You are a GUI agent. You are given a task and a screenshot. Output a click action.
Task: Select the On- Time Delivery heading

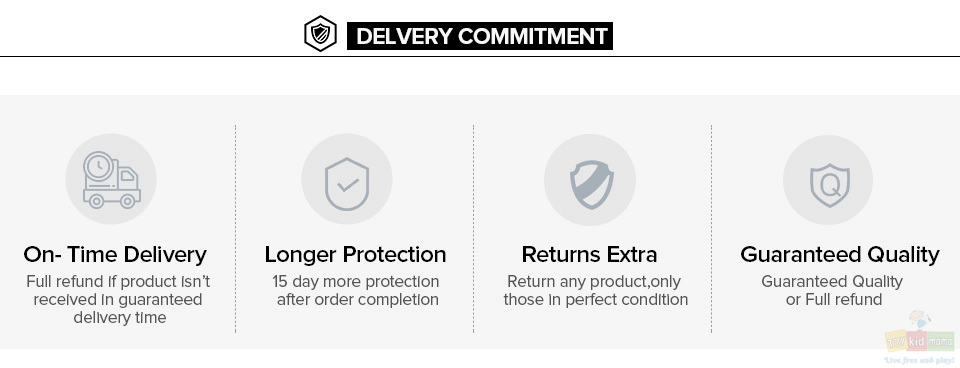(115, 254)
